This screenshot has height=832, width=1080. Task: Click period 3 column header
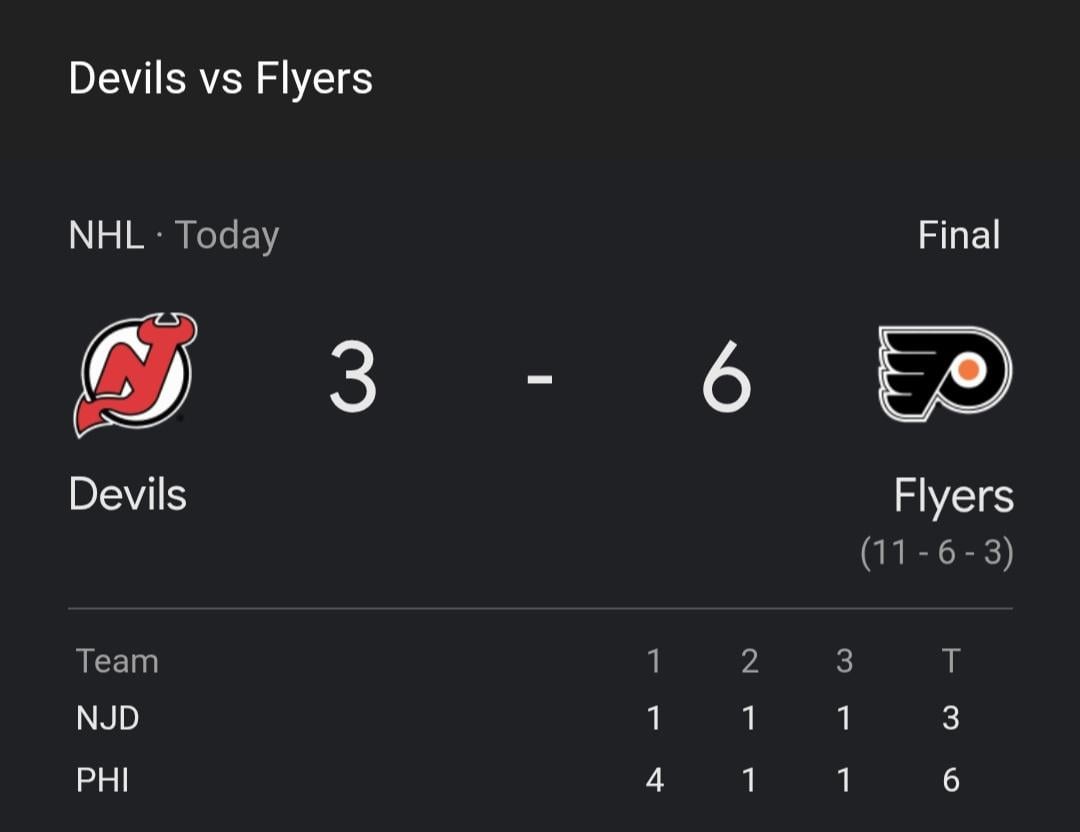coord(843,661)
